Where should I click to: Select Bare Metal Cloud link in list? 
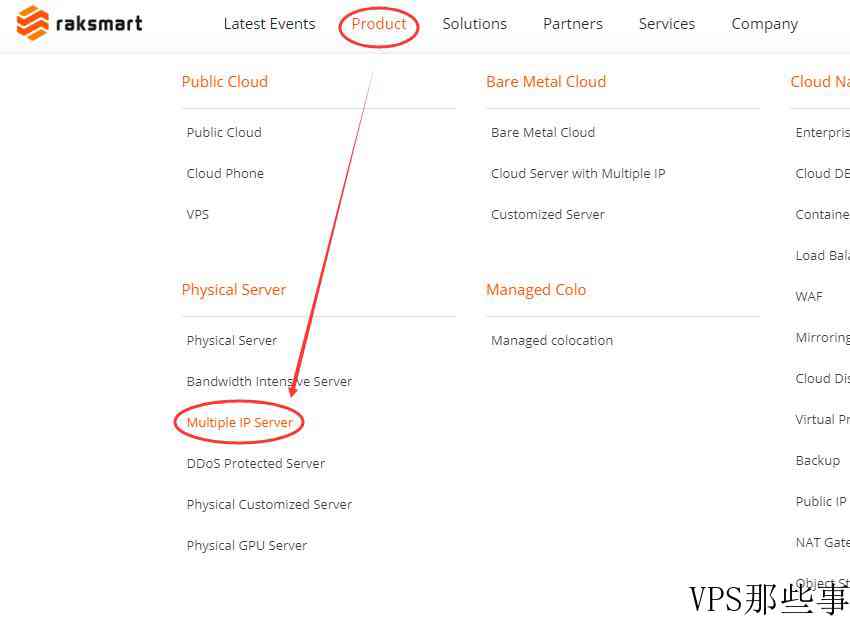[543, 132]
